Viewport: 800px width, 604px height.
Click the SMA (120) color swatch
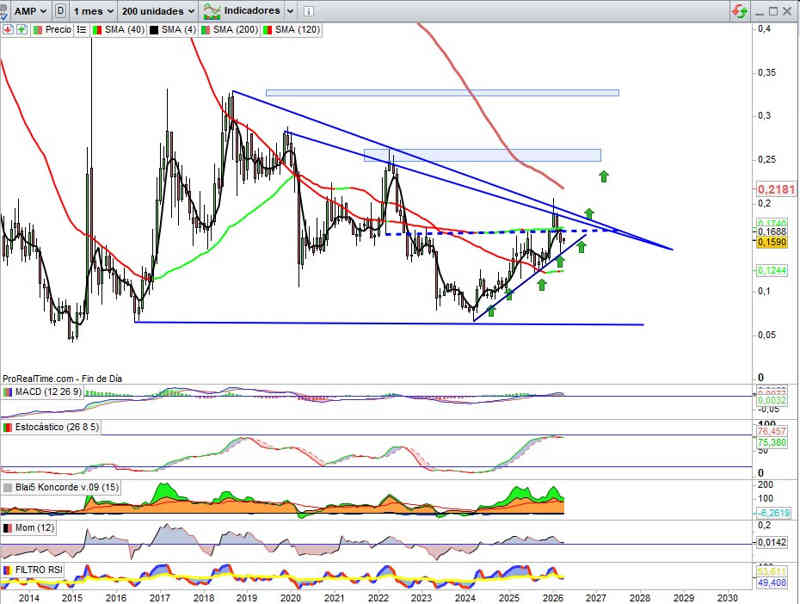click(x=268, y=30)
